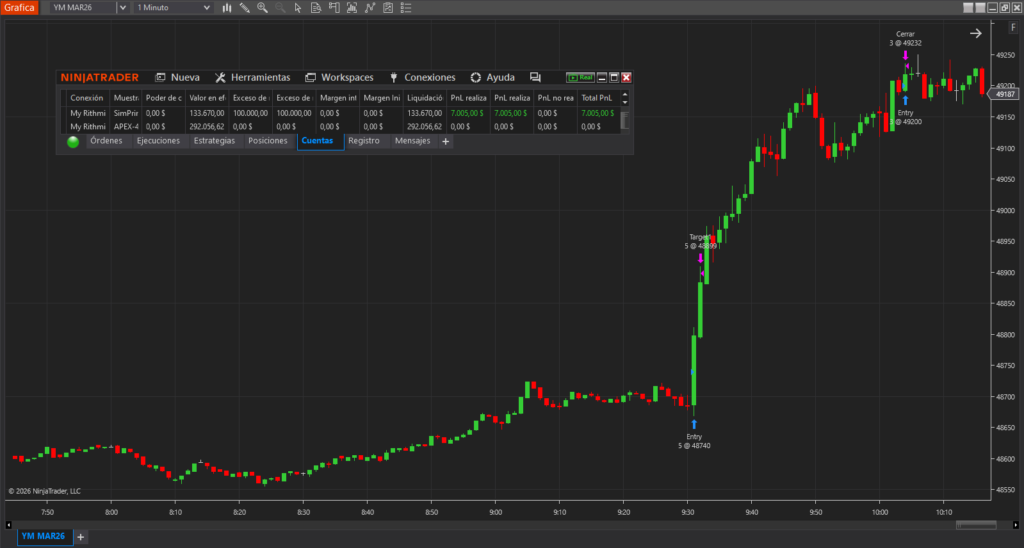Open the Data Box icon in toolbar
This screenshot has width=1024, height=548.
(316, 8)
